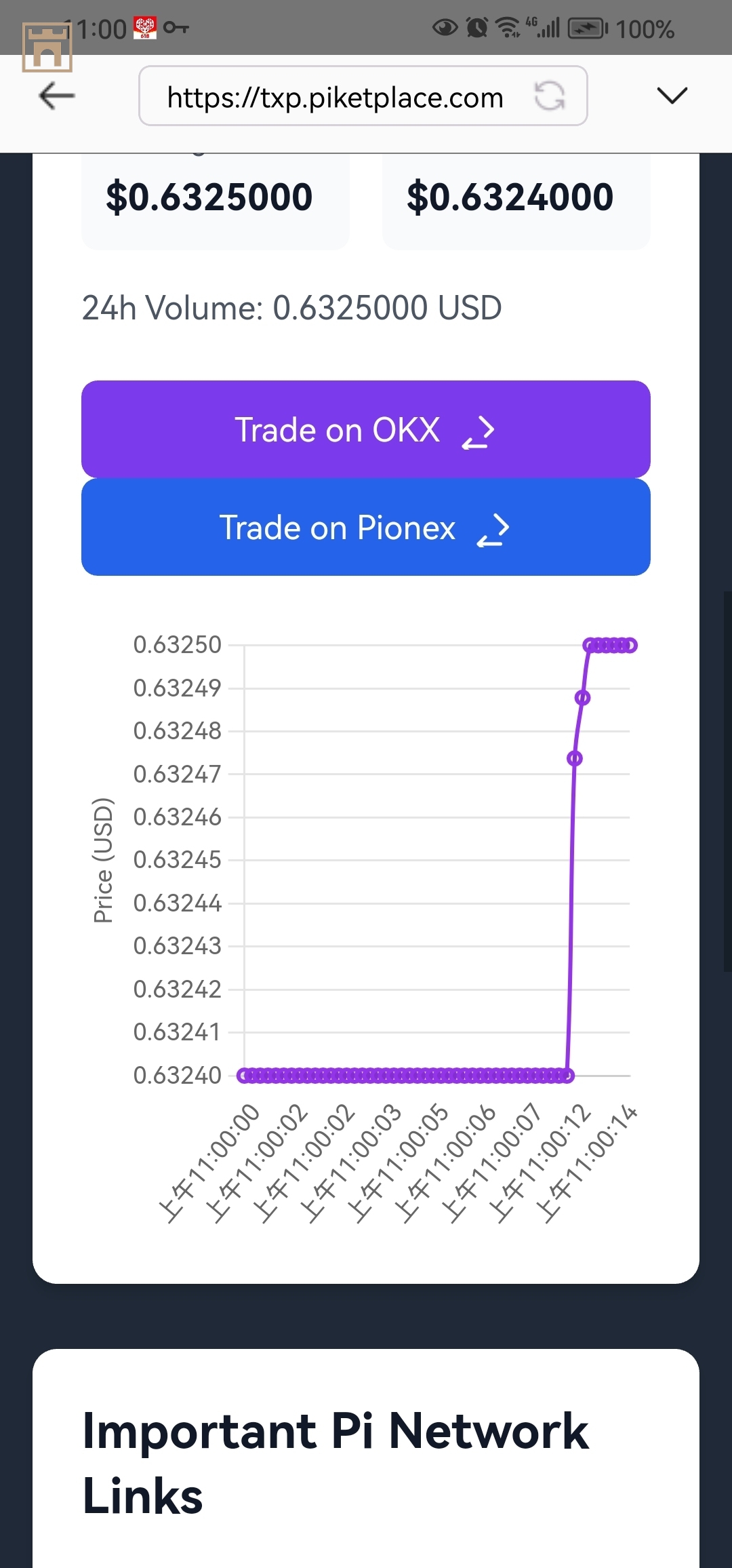The width and height of the screenshot is (732, 1568).
Task: Click the Trade on OKX button
Action: click(x=366, y=429)
